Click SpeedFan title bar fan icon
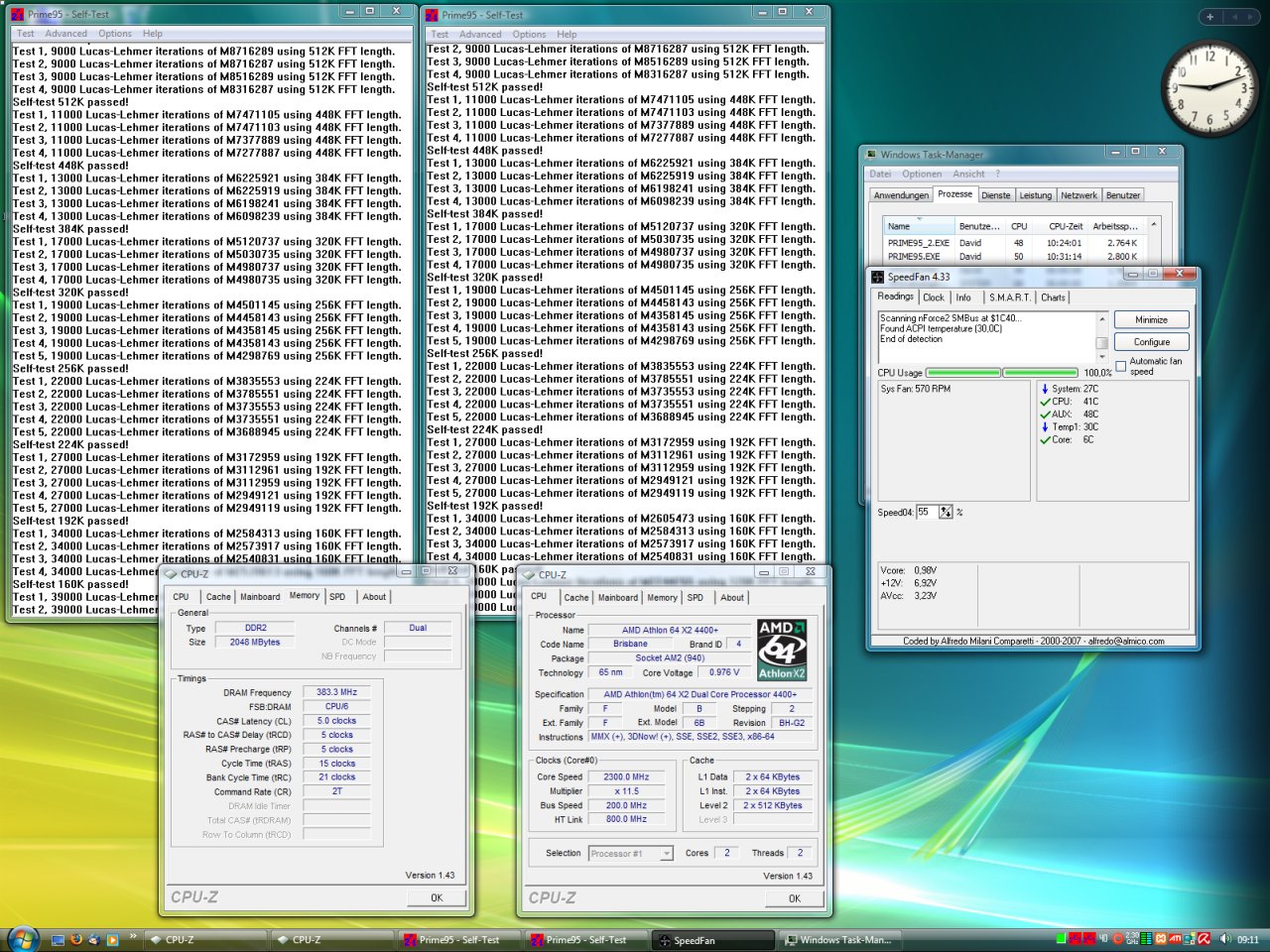 (x=877, y=277)
